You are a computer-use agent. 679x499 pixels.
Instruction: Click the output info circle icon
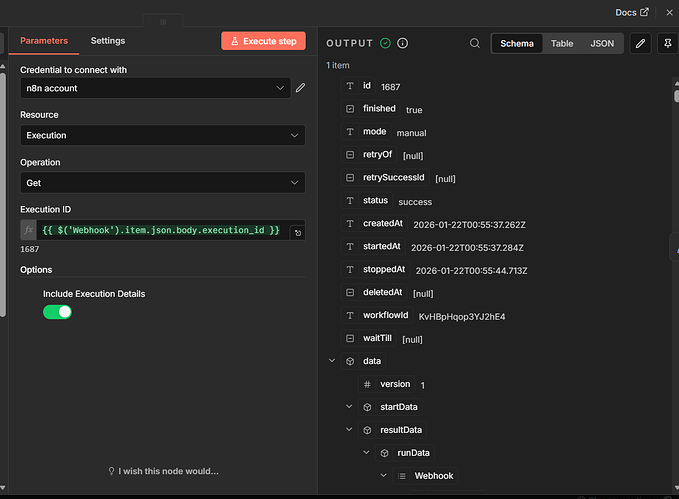403,44
